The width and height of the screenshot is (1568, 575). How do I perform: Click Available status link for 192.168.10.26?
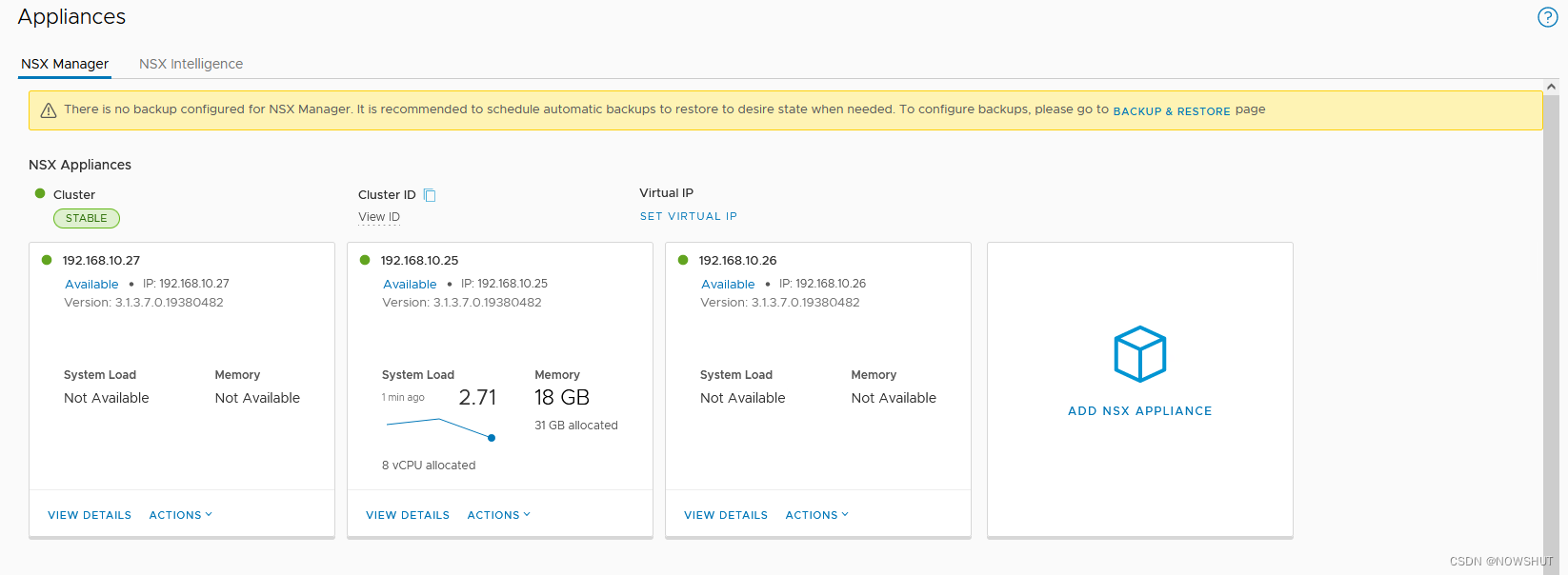point(728,284)
